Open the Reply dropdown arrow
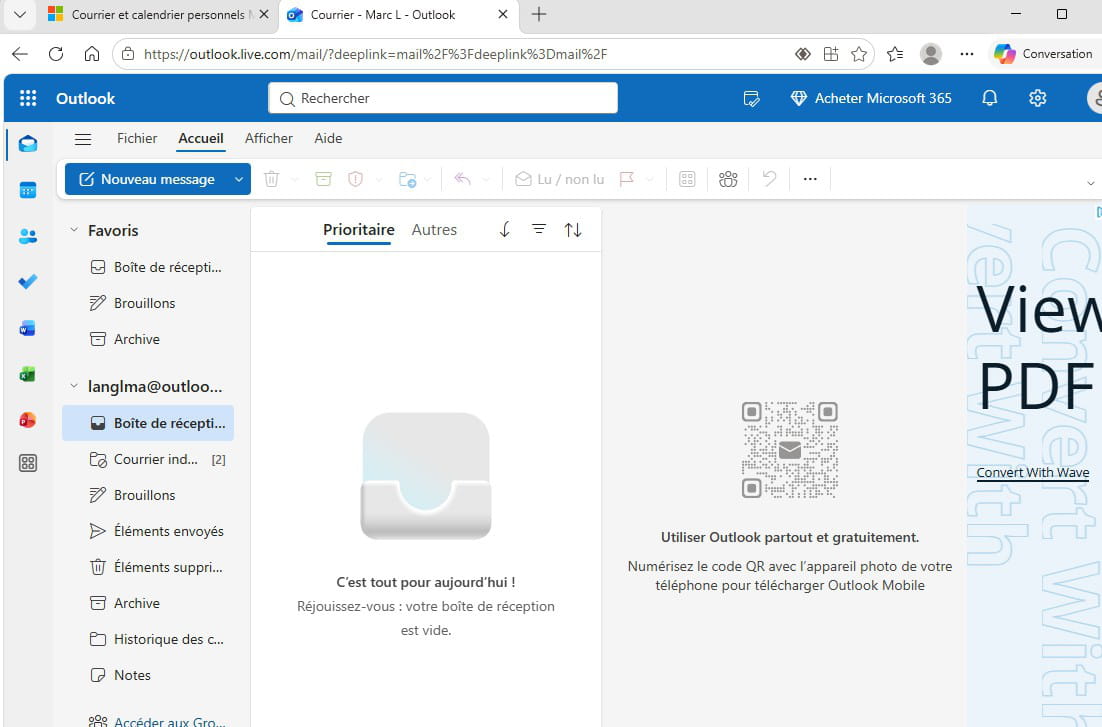Screen dimensions: 1102x727 click(486, 180)
